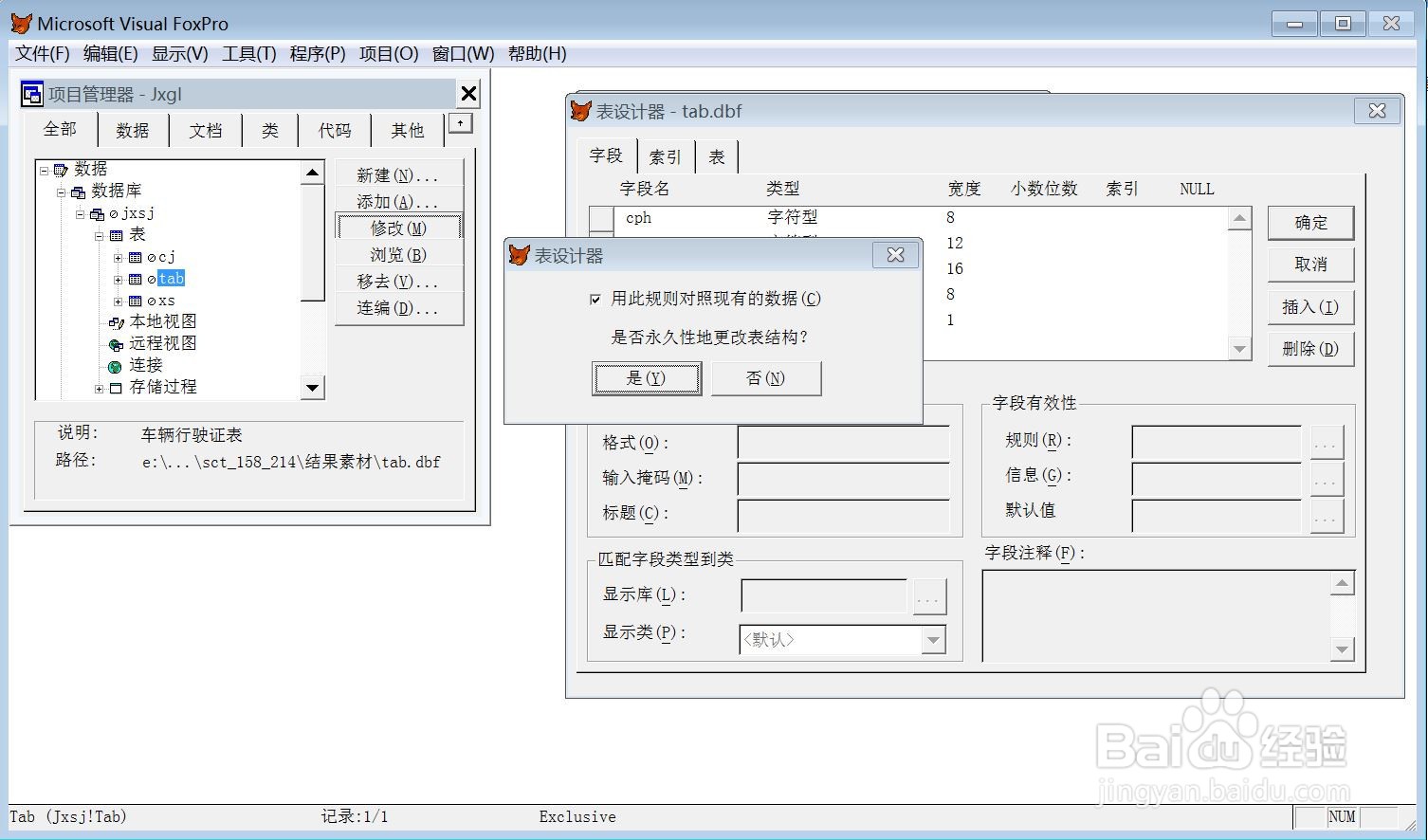Click 插入(I) button

(1310, 307)
